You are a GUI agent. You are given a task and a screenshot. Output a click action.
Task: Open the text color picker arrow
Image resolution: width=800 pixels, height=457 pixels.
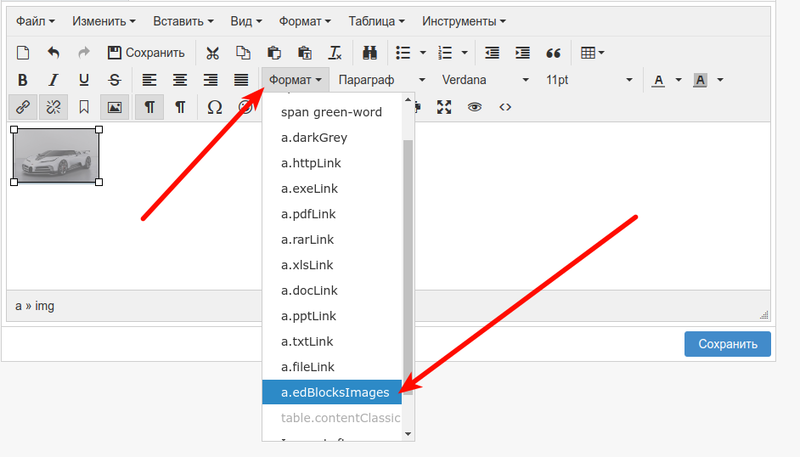pyautogui.click(x=679, y=80)
